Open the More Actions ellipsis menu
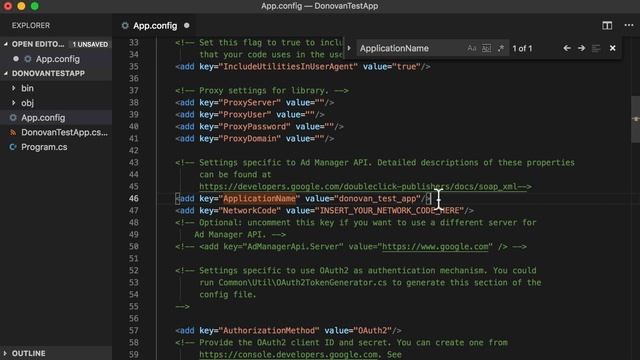The width and height of the screenshot is (640, 360). coord(629,25)
